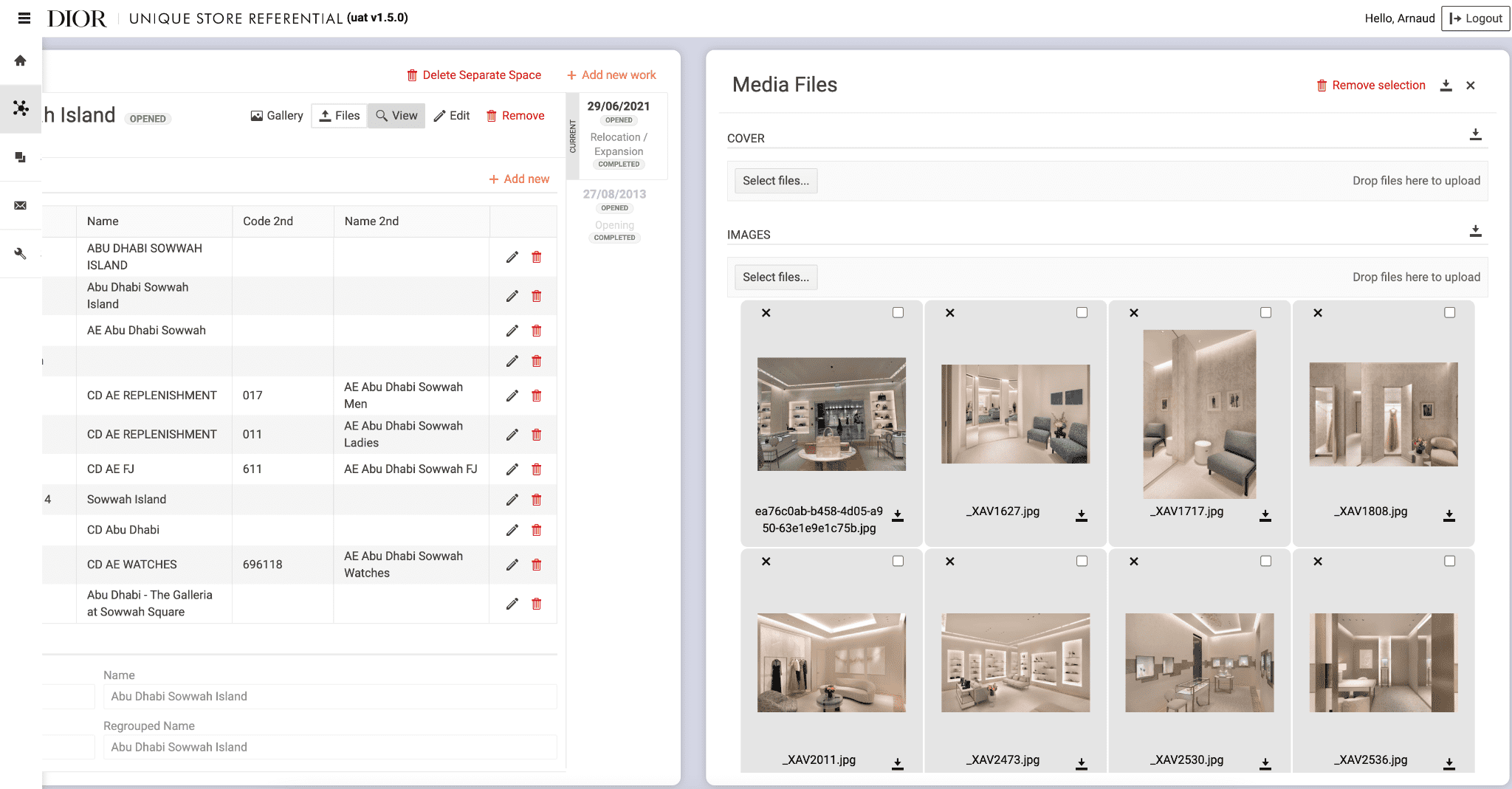Viewport: 1512px width, 789px height.
Task: Download all files in COVER section
Action: (1475, 134)
